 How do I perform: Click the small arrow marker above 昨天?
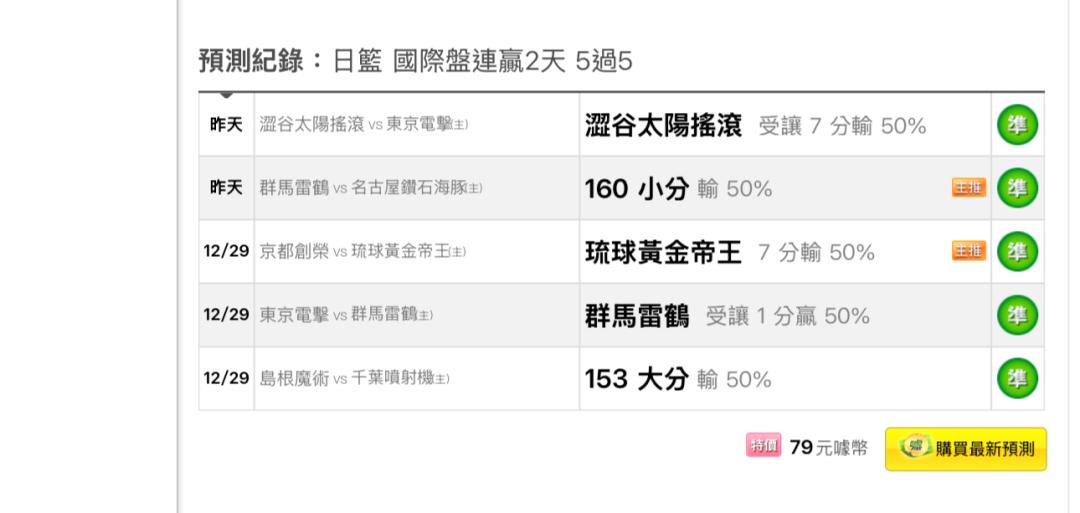[x=226, y=95]
